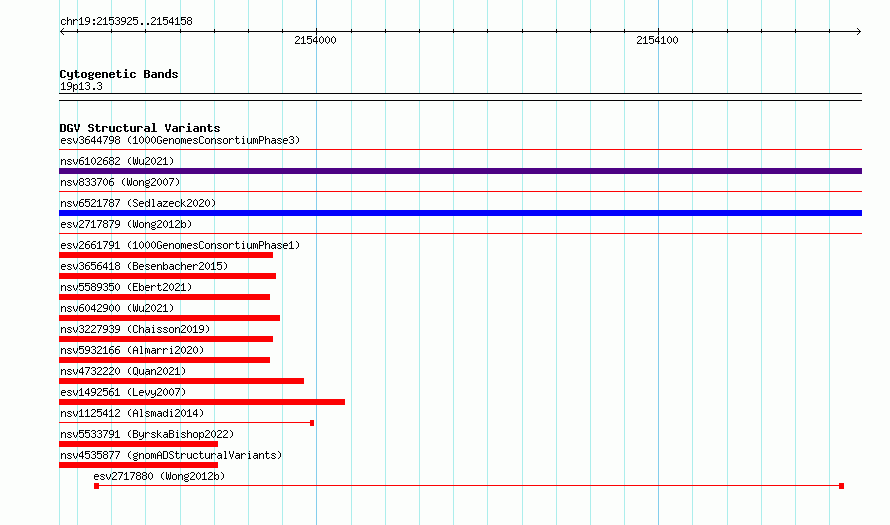The image size is (890, 525).
Task: Open the nsv6521787 (Sedlazeck2020) label
Action: pyautogui.click(x=138, y=203)
